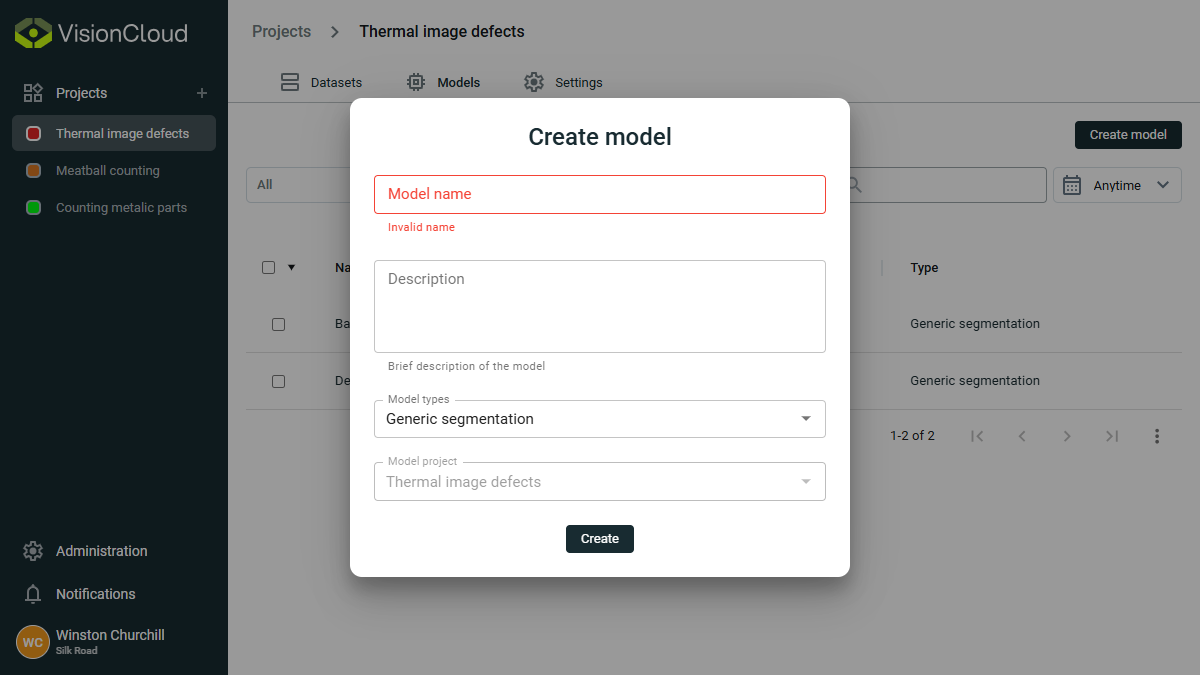Open the Projects panel grid icon
This screenshot has width=1200, height=675.
click(x=33, y=92)
